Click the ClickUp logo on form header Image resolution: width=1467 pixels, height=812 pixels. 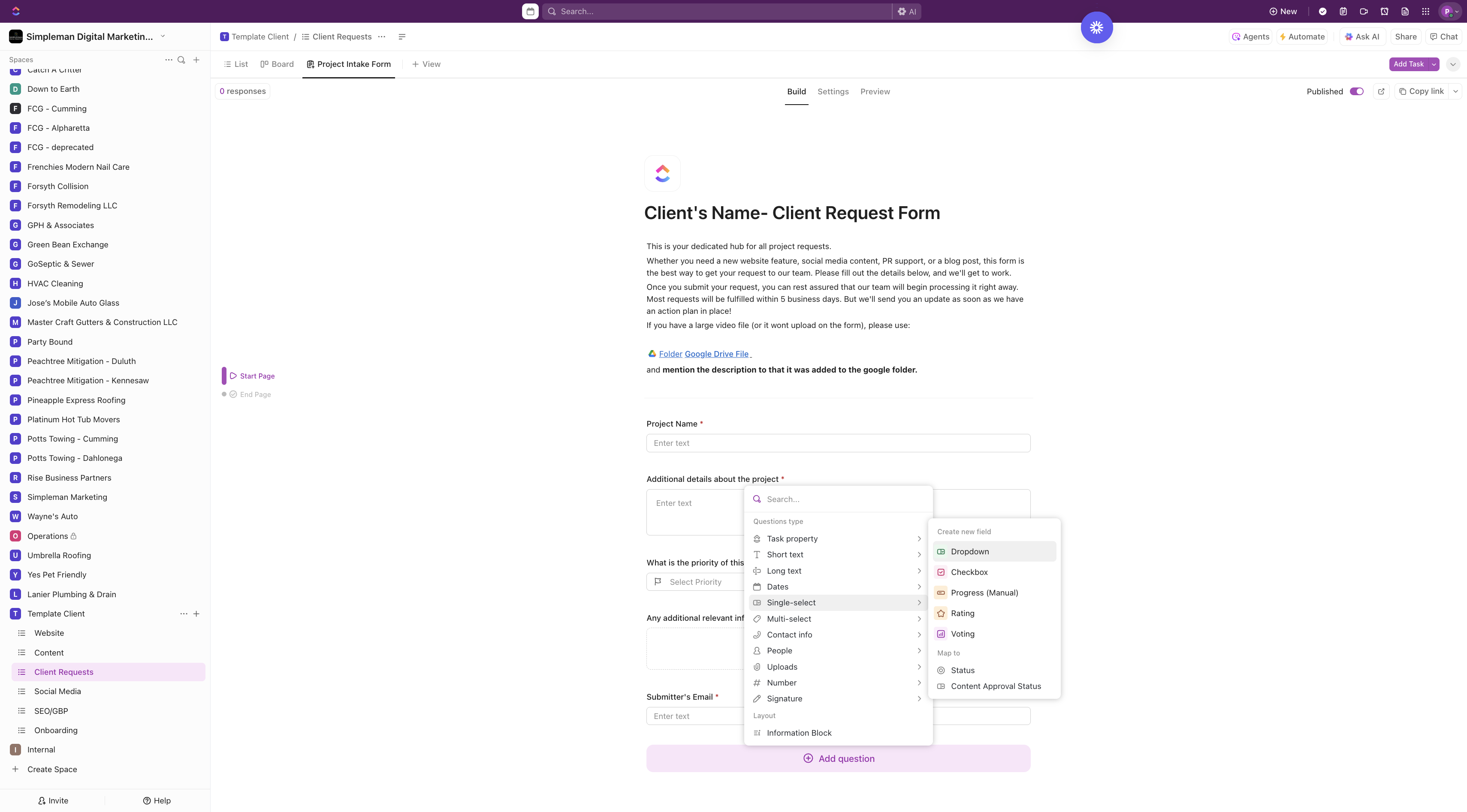pos(662,173)
